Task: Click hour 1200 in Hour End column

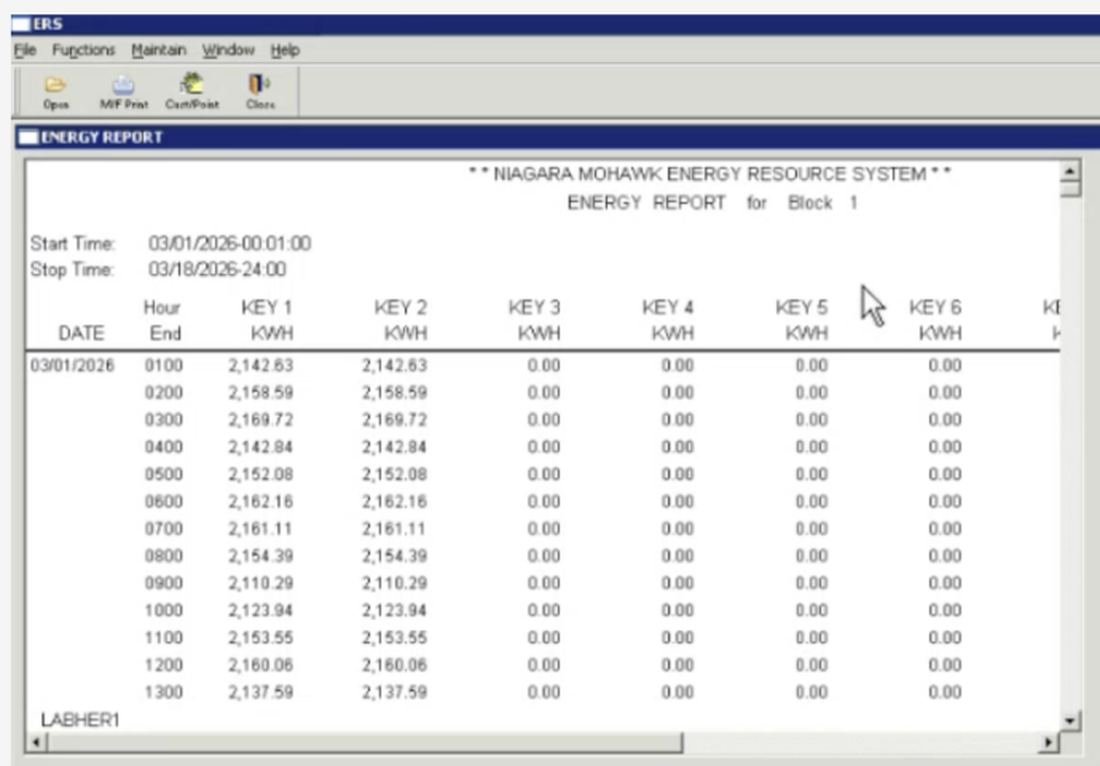Action: point(163,665)
